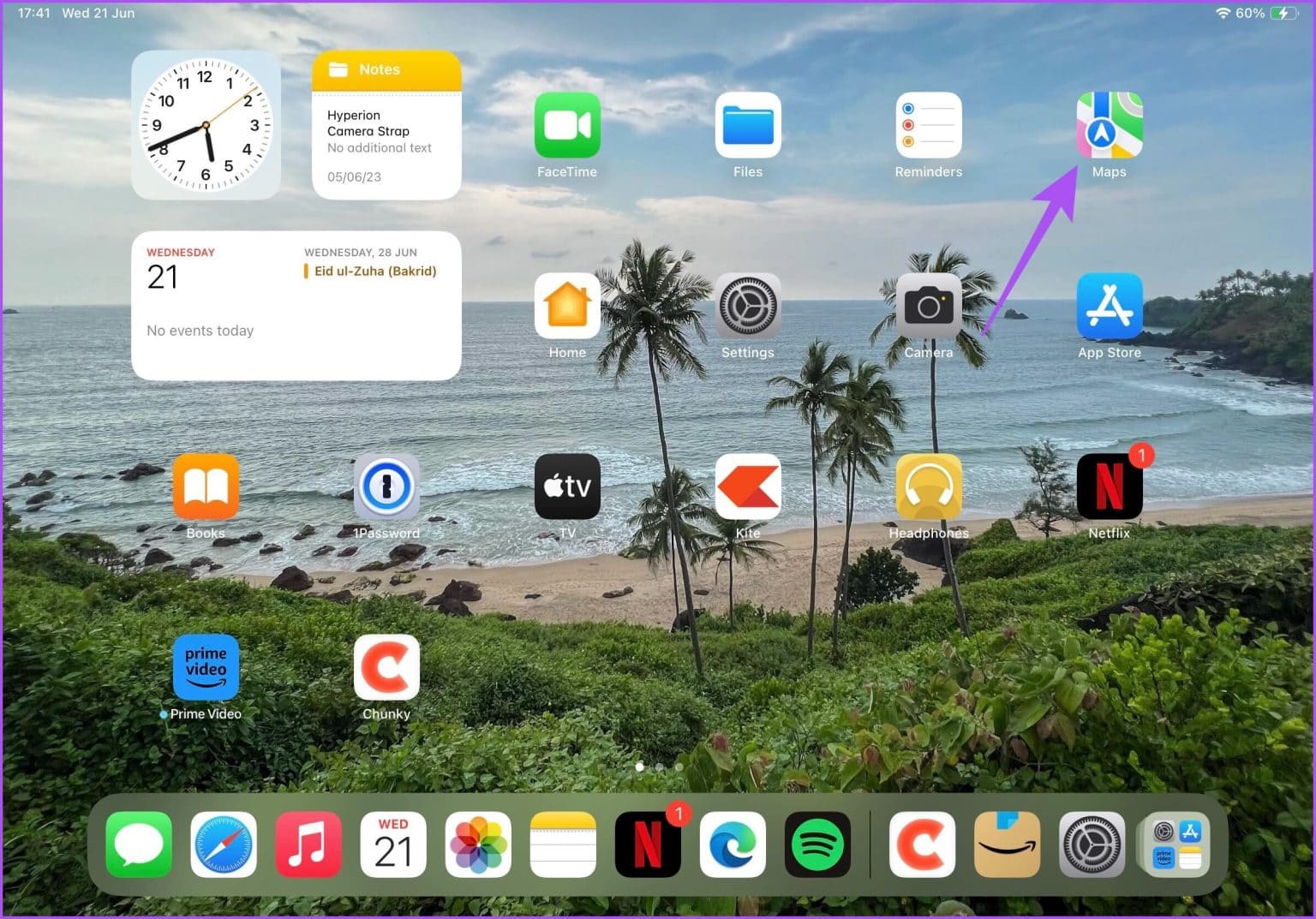This screenshot has height=919, width=1316.
Task: Launch the 1Password app
Action: (386, 486)
